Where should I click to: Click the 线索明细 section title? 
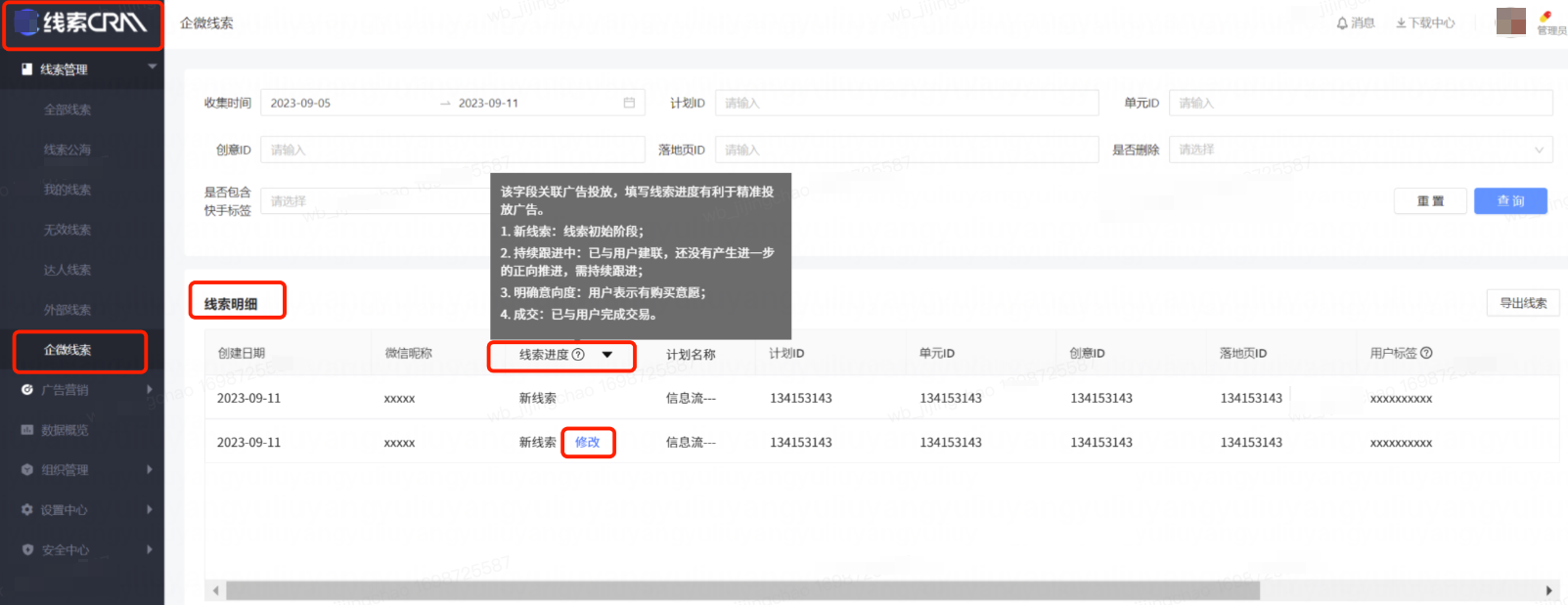click(231, 304)
